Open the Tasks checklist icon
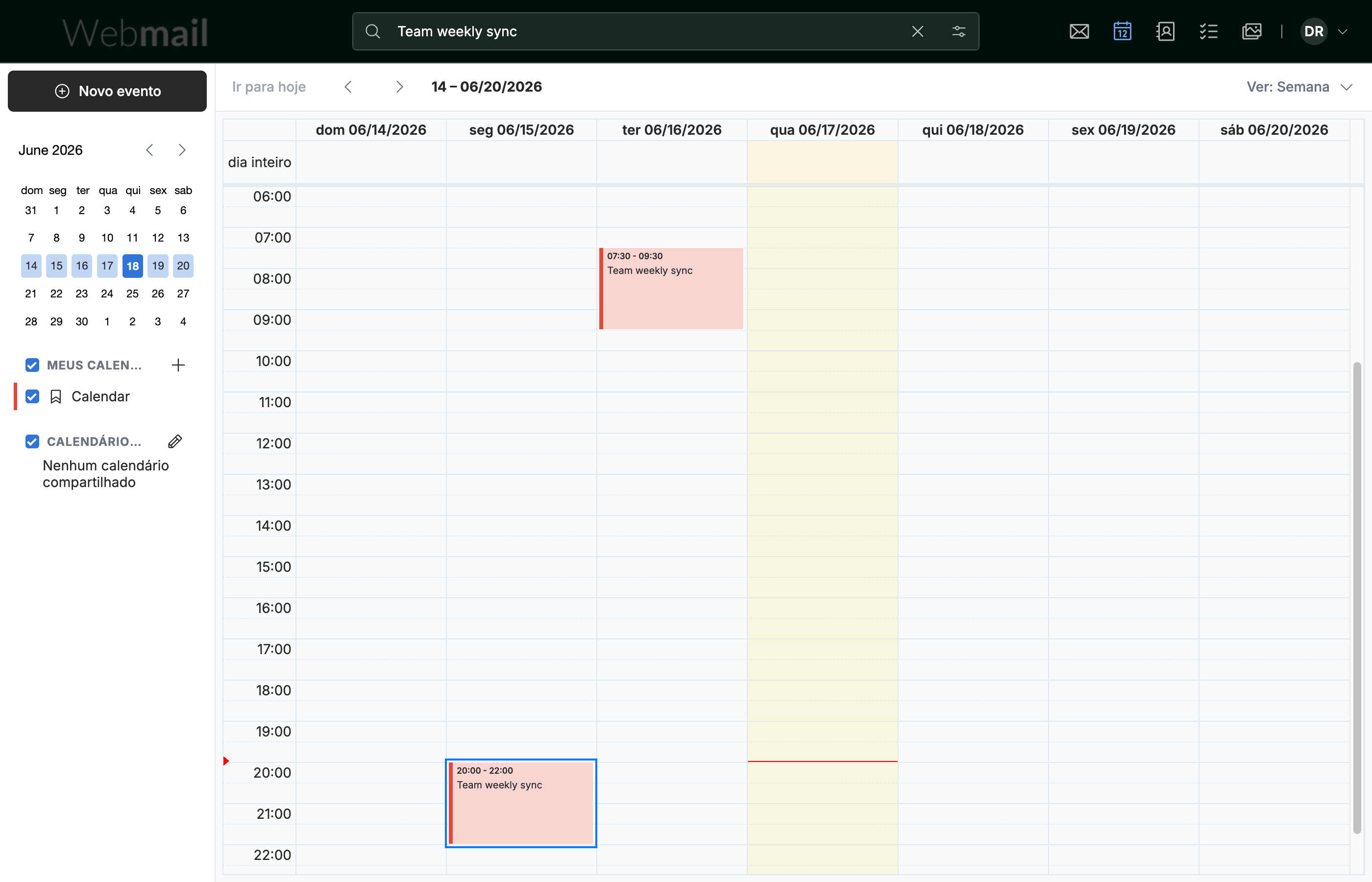Viewport: 1372px width, 882px height. (1208, 31)
